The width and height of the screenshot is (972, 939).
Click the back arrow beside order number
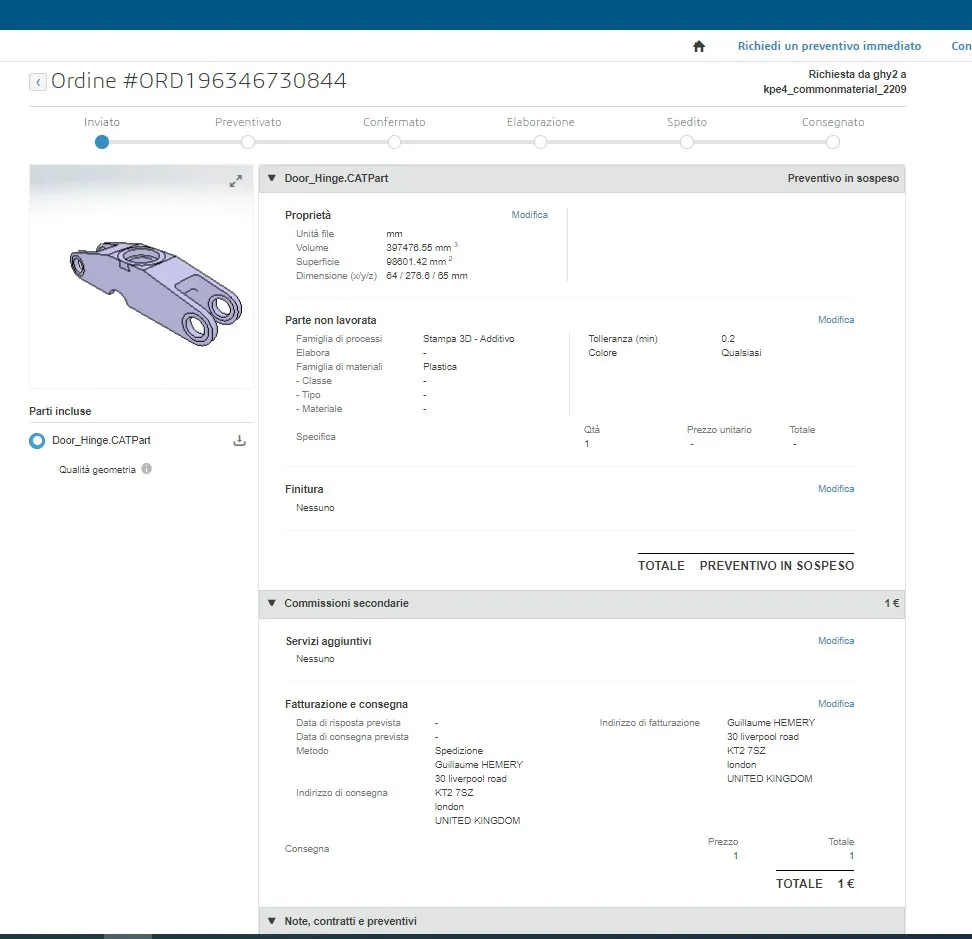pos(38,82)
